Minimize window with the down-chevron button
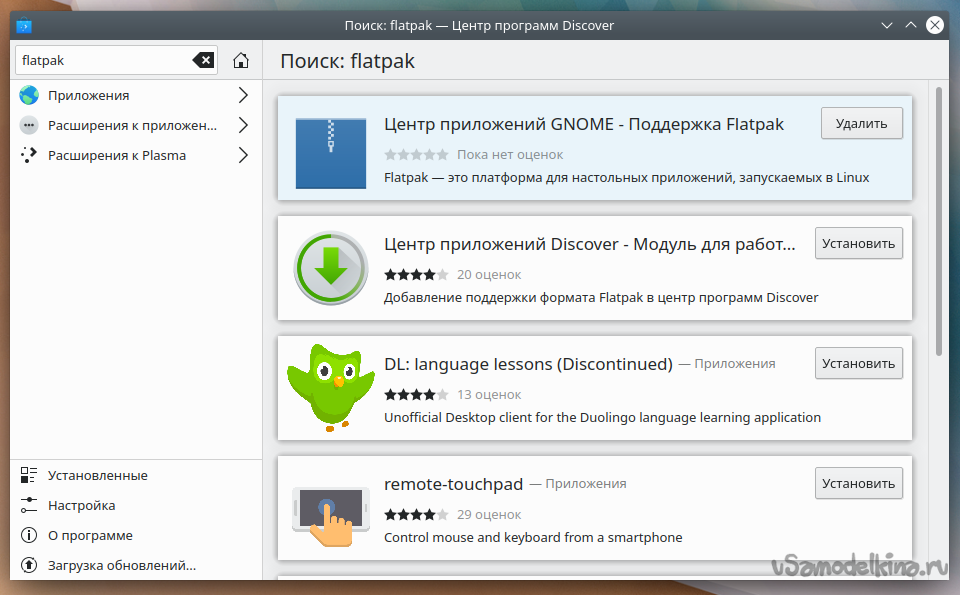 pos(887,25)
